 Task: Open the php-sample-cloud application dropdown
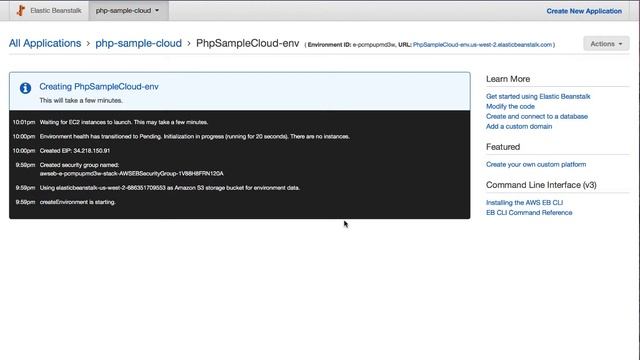pyautogui.click(x=127, y=11)
